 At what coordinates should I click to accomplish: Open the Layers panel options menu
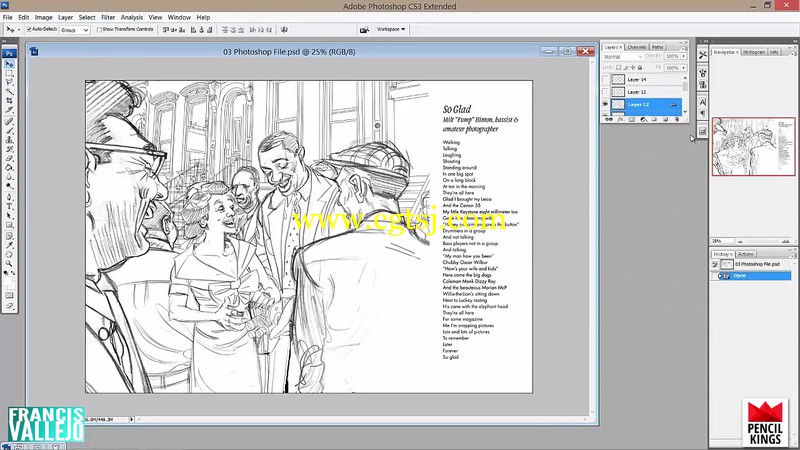tap(684, 48)
